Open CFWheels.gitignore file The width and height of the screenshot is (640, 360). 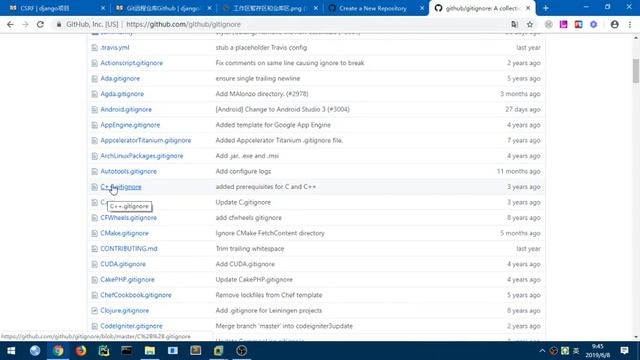pos(129,218)
